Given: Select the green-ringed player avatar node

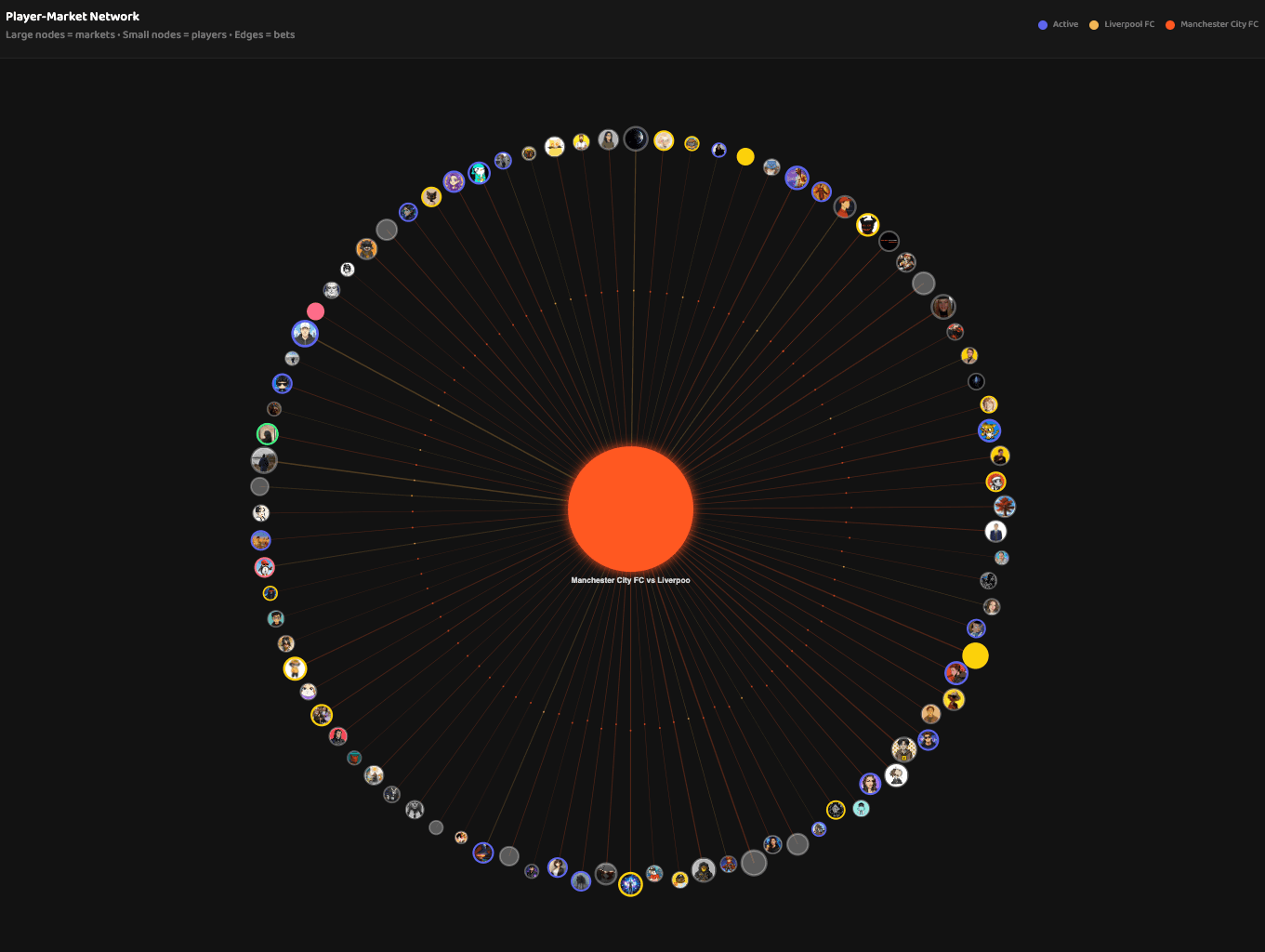Looking at the screenshot, I should (x=268, y=434).
